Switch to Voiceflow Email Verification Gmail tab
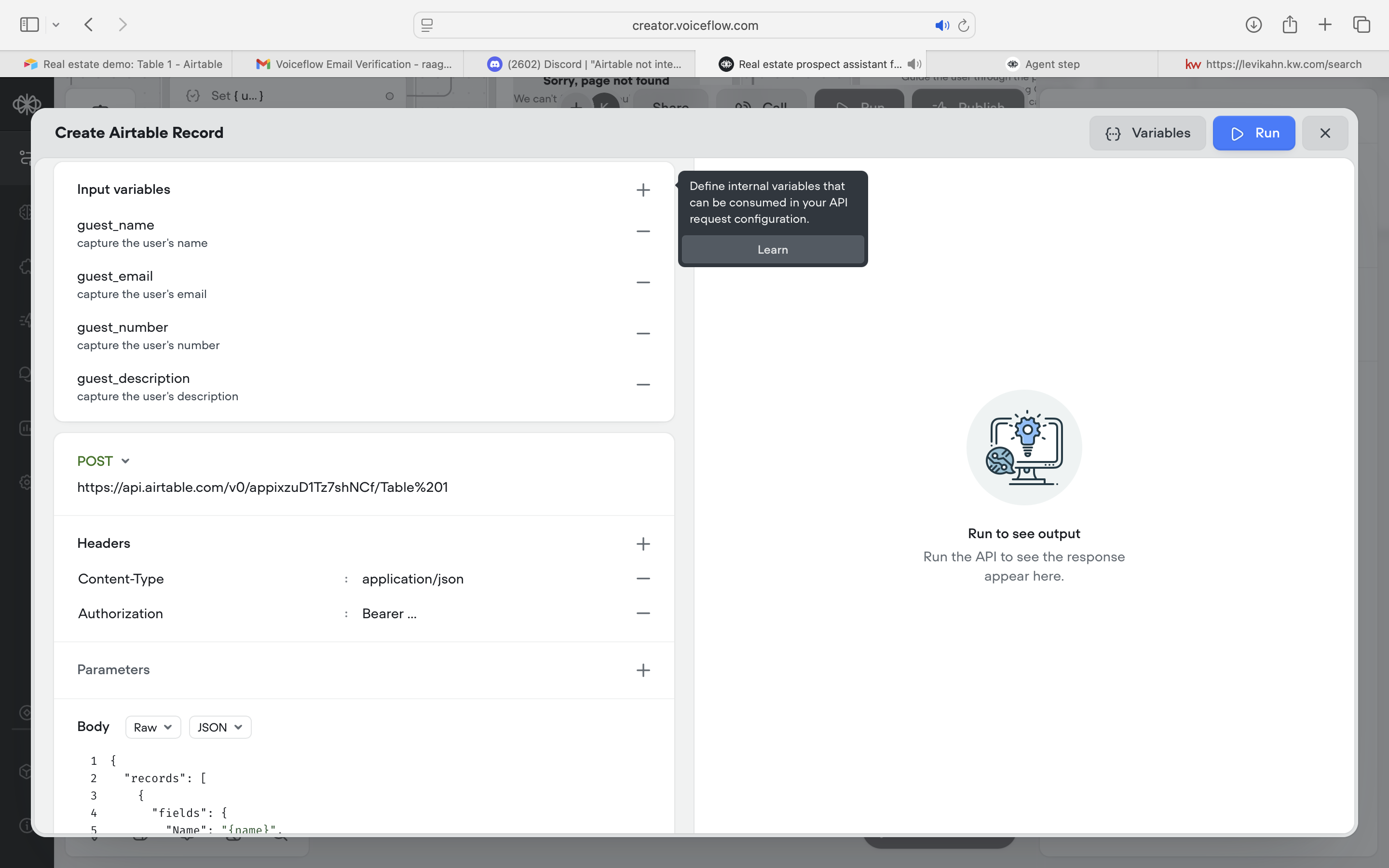Viewport: 1389px width, 868px height. pos(348,64)
